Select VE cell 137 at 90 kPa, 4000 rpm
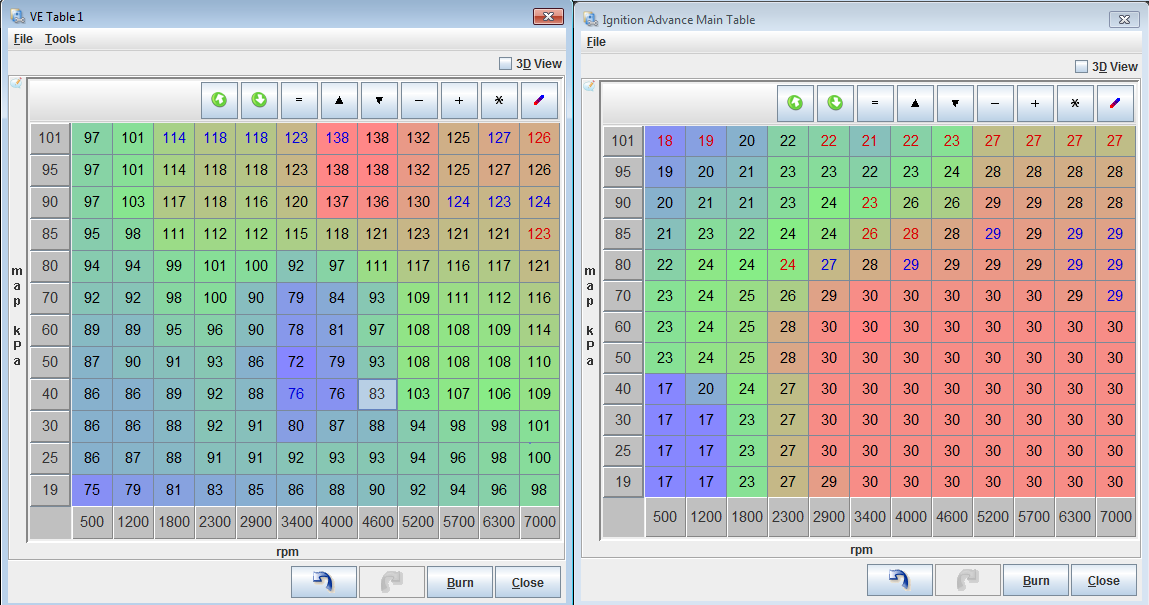The height and width of the screenshot is (605, 1149). (337, 201)
